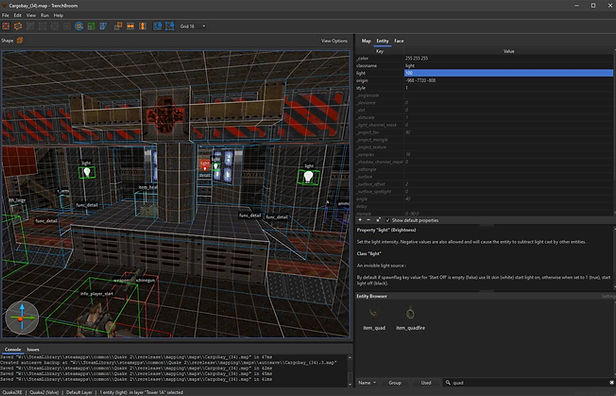The image size is (616, 396).
Task: Toggle the Used filter in Entity Browser
Action: 426,383
